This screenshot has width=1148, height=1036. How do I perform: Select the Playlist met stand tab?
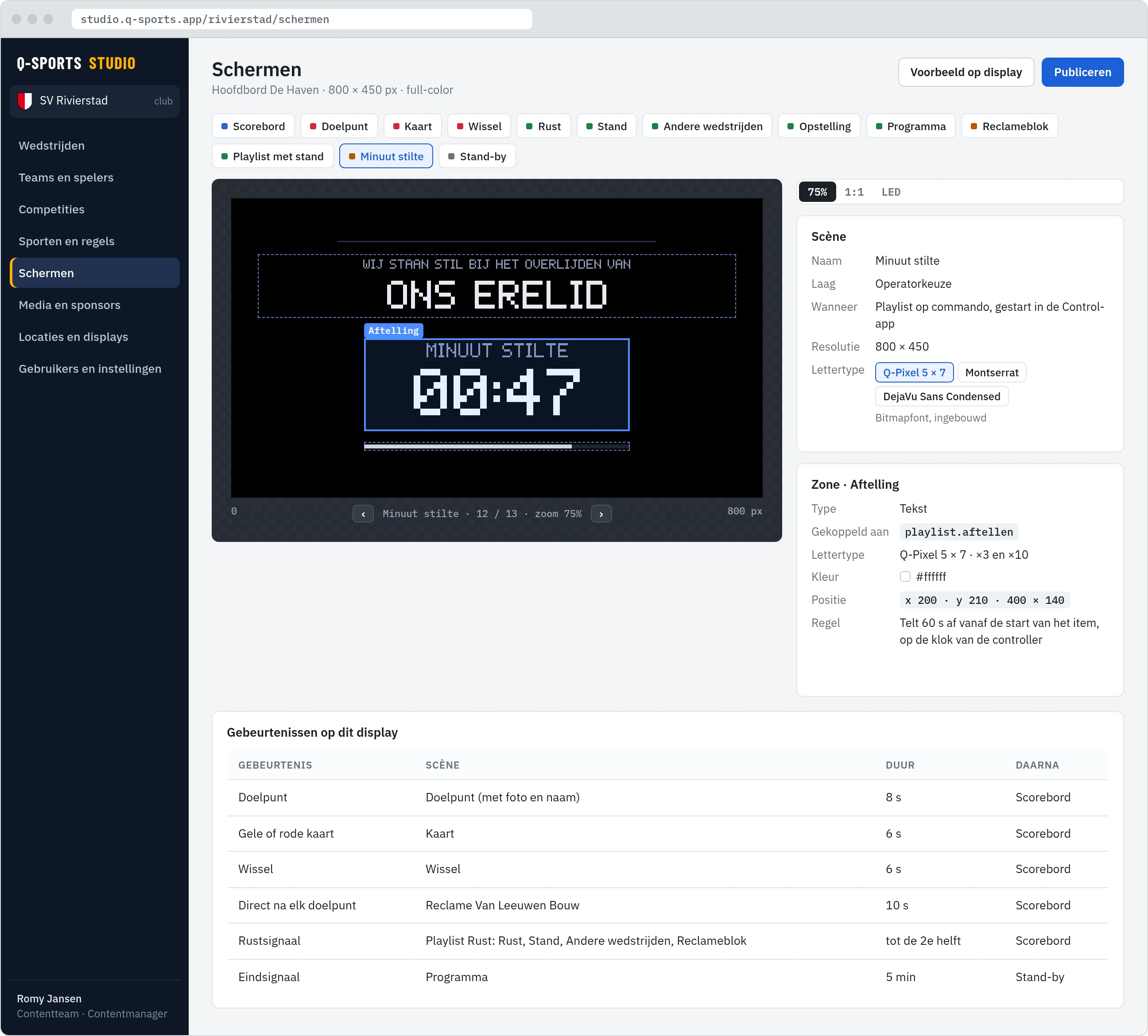(273, 157)
